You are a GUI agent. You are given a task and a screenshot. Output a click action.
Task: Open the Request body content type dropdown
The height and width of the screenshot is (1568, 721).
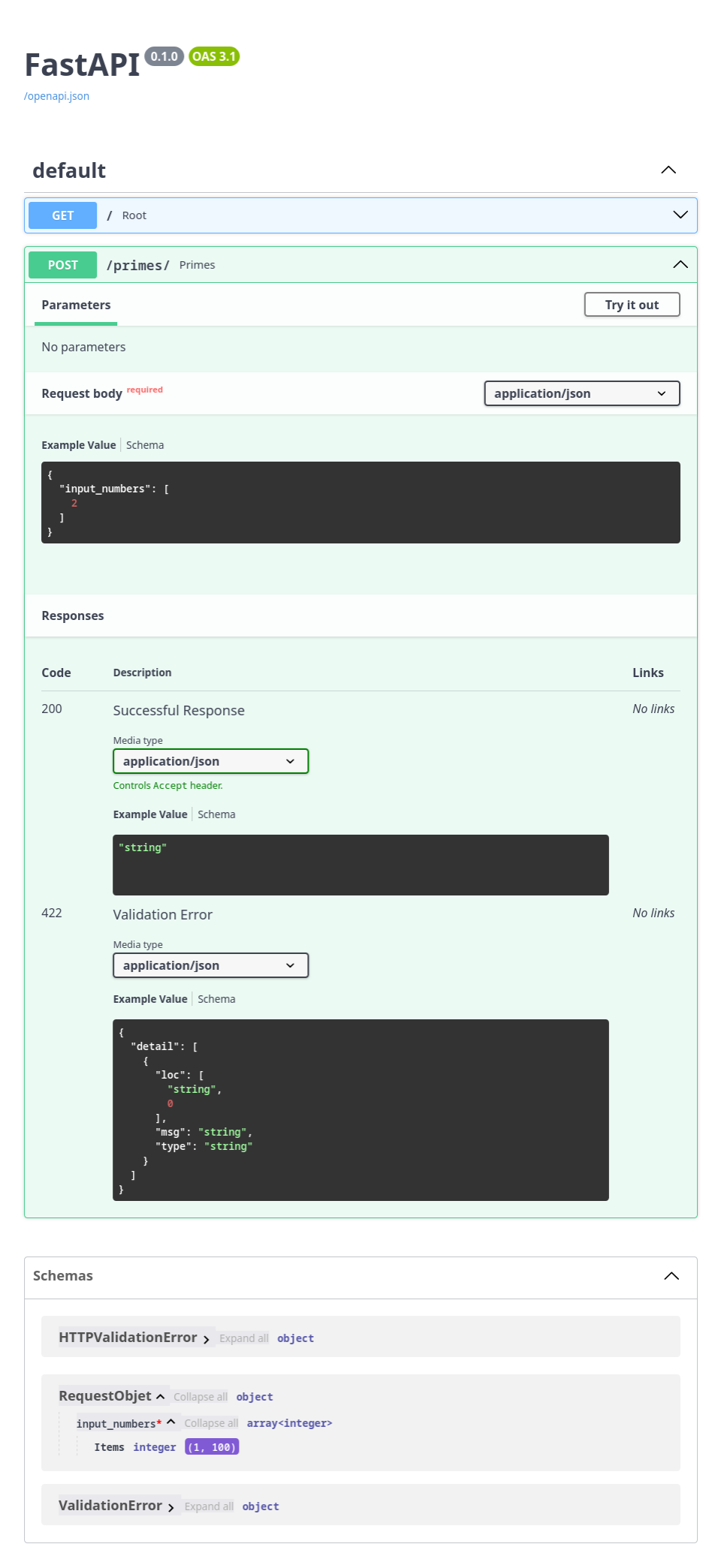[x=582, y=393]
